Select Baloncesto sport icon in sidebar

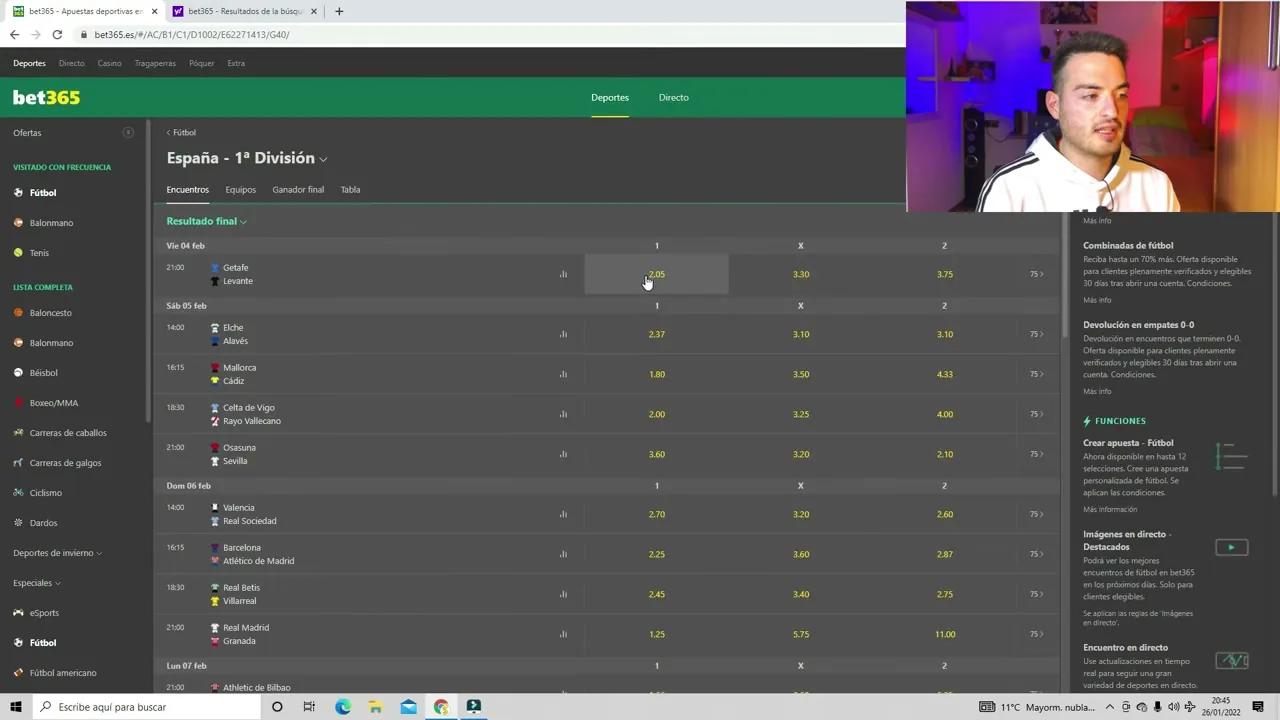[18, 312]
